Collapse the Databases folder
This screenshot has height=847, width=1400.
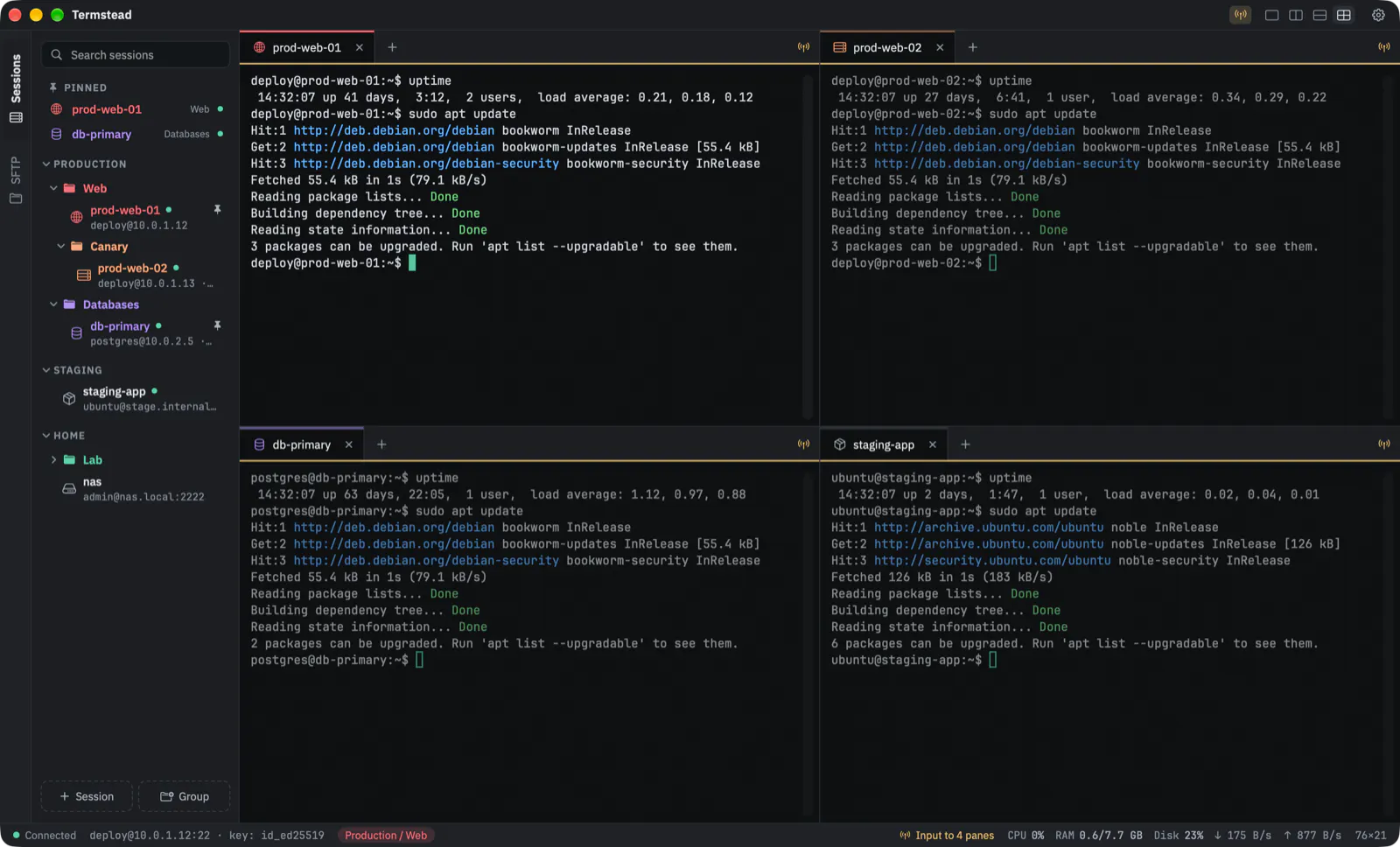pos(53,304)
